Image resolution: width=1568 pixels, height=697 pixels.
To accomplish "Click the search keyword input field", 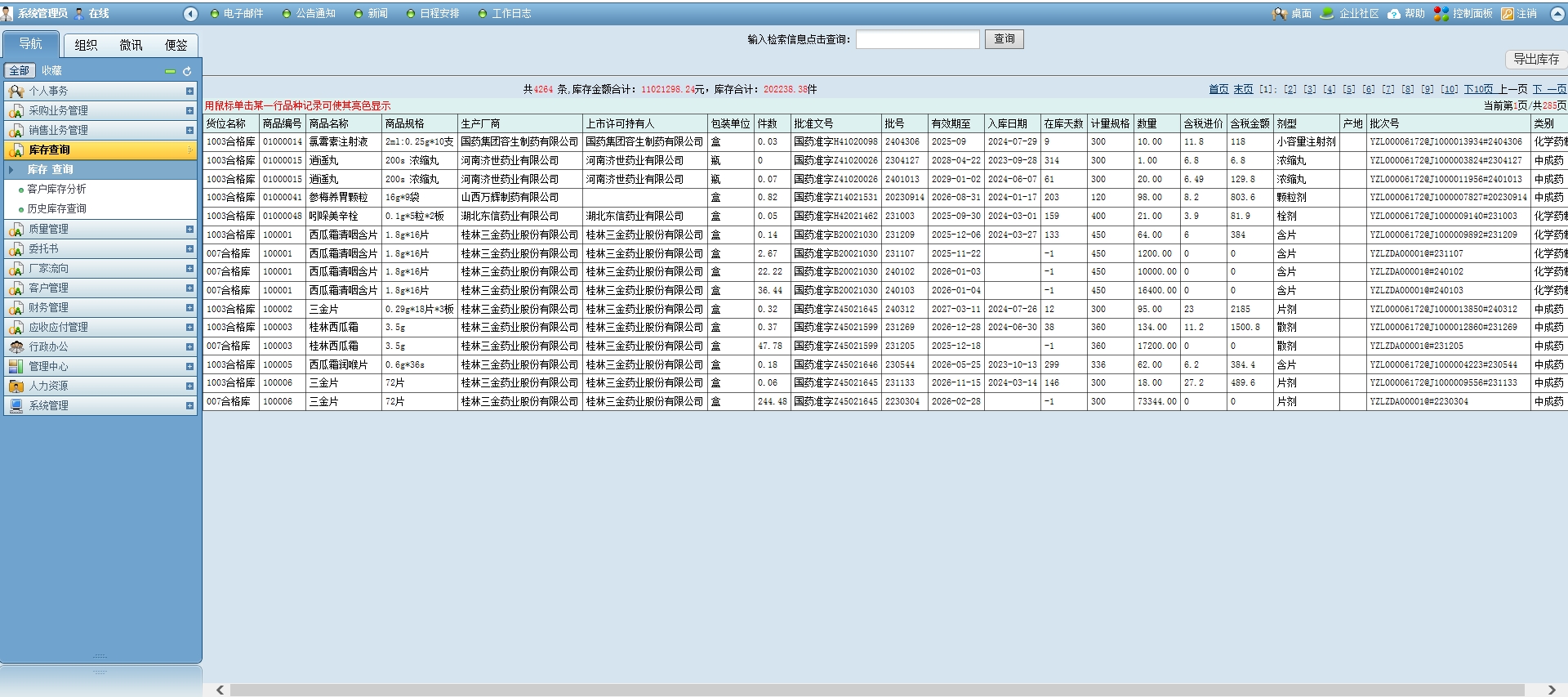I will pyautogui.click(x=917, y=39).
